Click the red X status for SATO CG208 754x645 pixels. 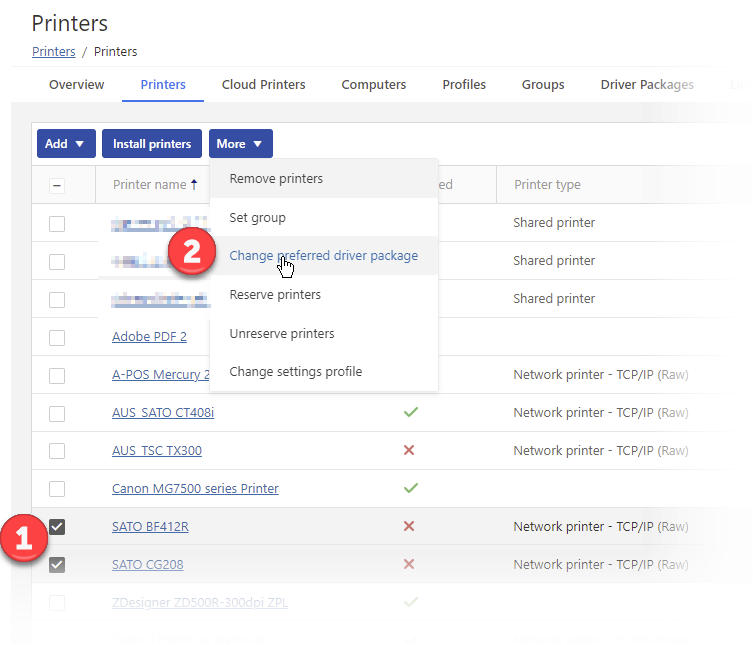[409, 564]
